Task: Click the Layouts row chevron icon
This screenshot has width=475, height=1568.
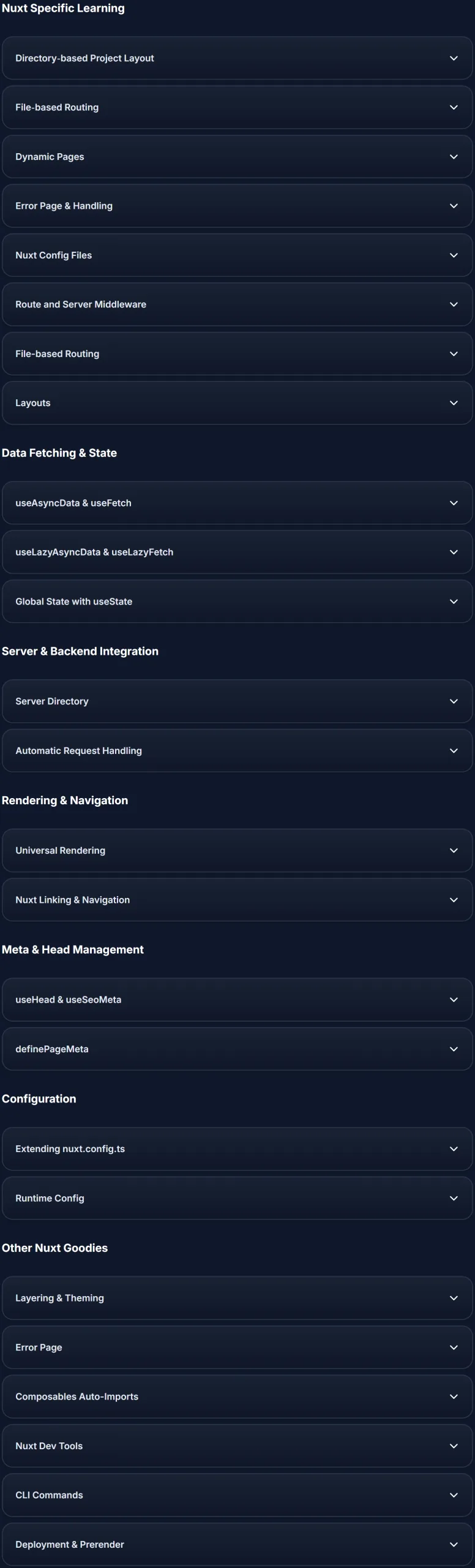Action: tap(454, 403)
